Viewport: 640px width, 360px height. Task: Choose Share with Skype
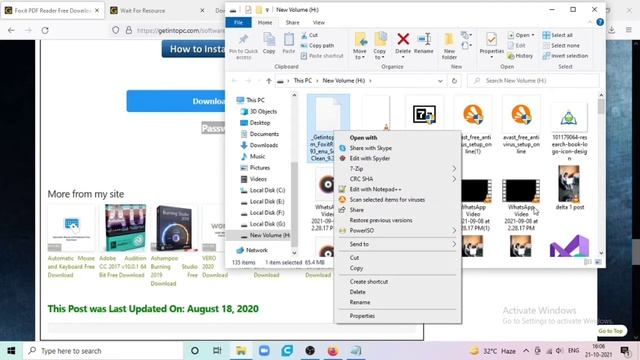click(x=398, y=148)
